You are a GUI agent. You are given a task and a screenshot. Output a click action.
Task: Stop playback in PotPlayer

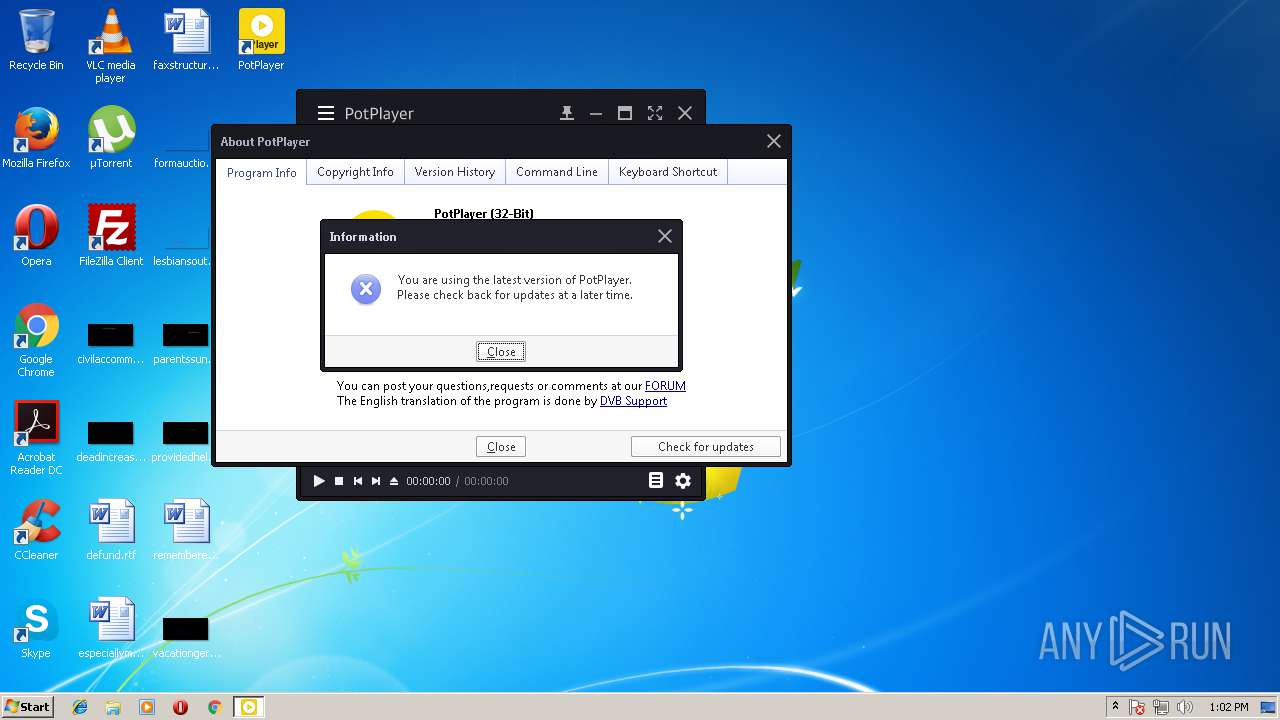point(339,481)
